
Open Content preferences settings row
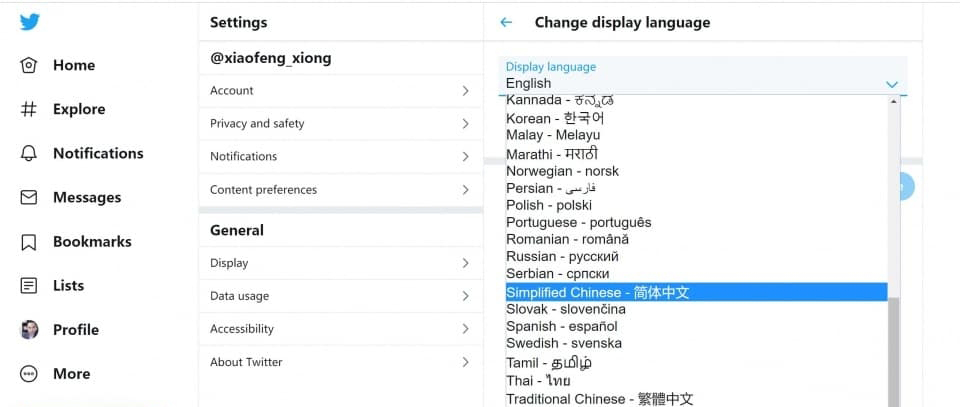340,190
